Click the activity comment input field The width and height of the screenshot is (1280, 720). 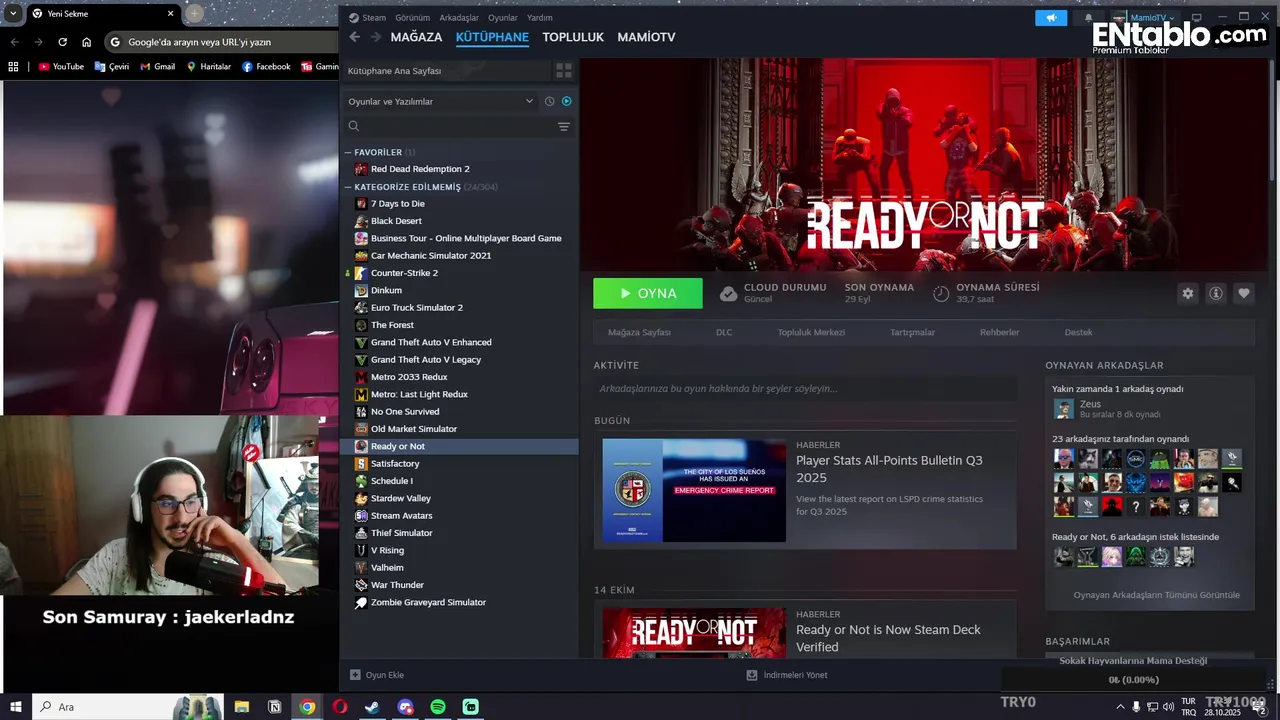pos(805,388)
